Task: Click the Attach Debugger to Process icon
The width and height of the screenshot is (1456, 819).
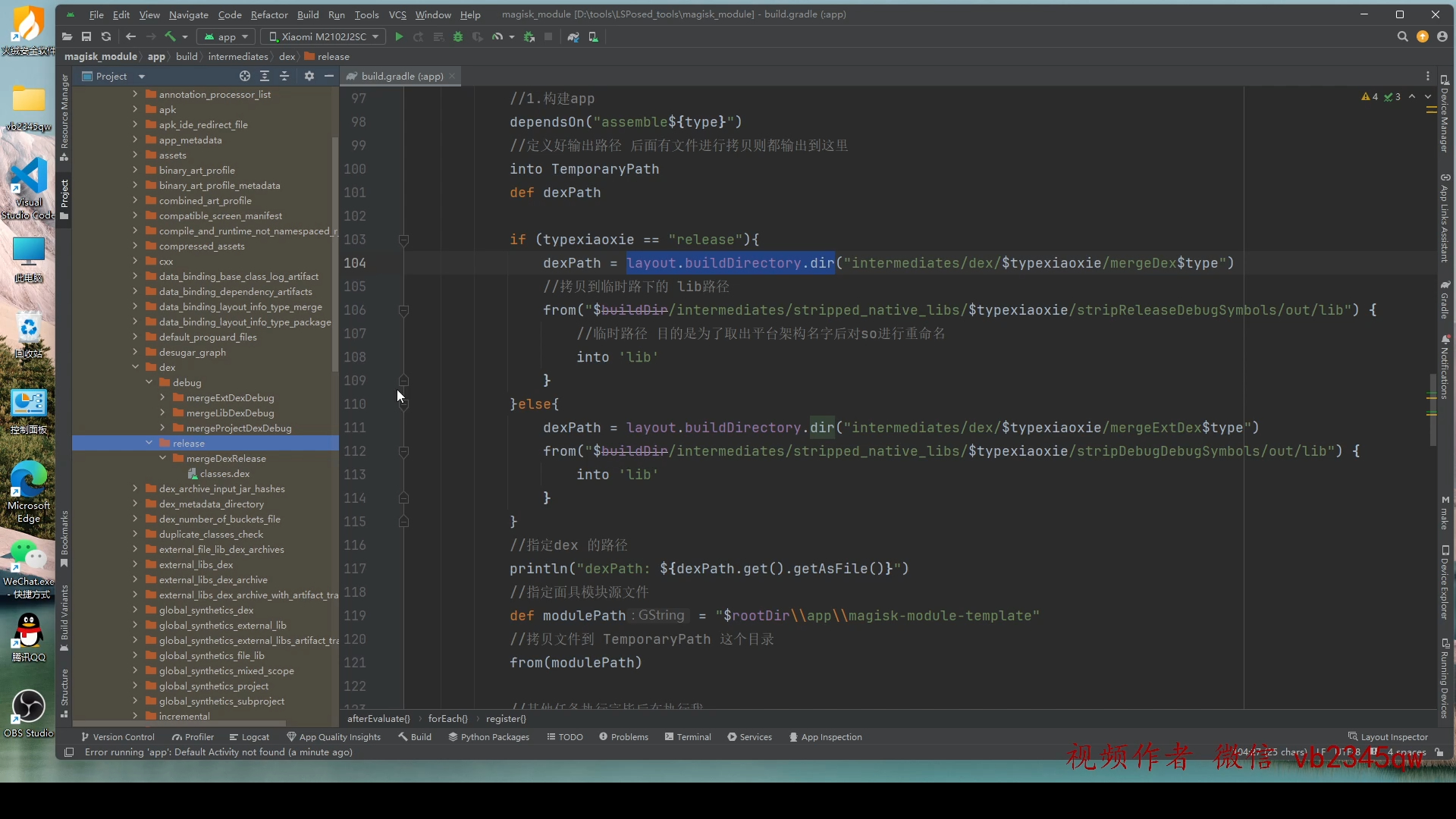Action: [x=529, y=37]
